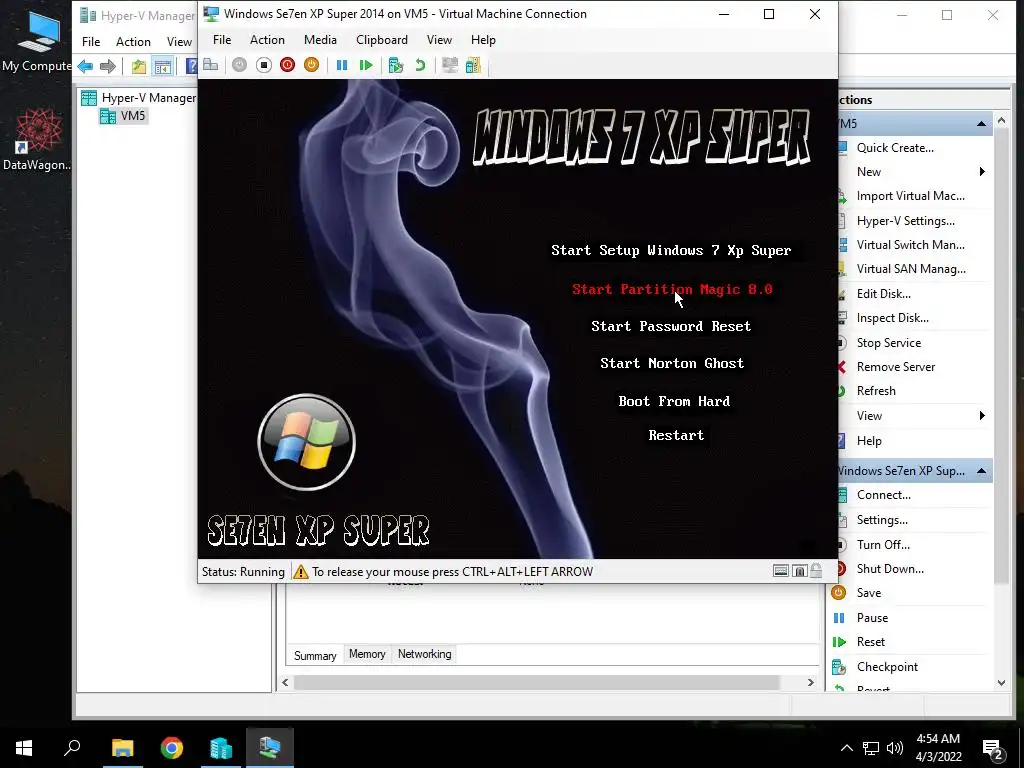Expand the New submenu arrow
The width and height of the screenshot is (1024, 768).
[982, 172]
